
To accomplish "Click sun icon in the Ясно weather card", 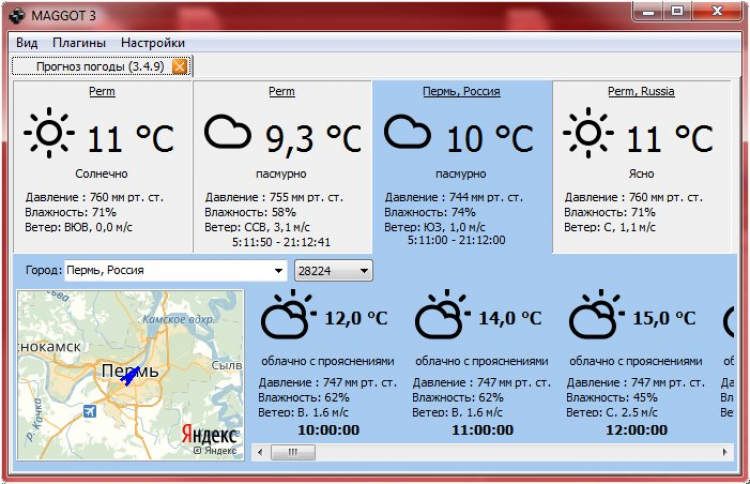I will [588, 132].
